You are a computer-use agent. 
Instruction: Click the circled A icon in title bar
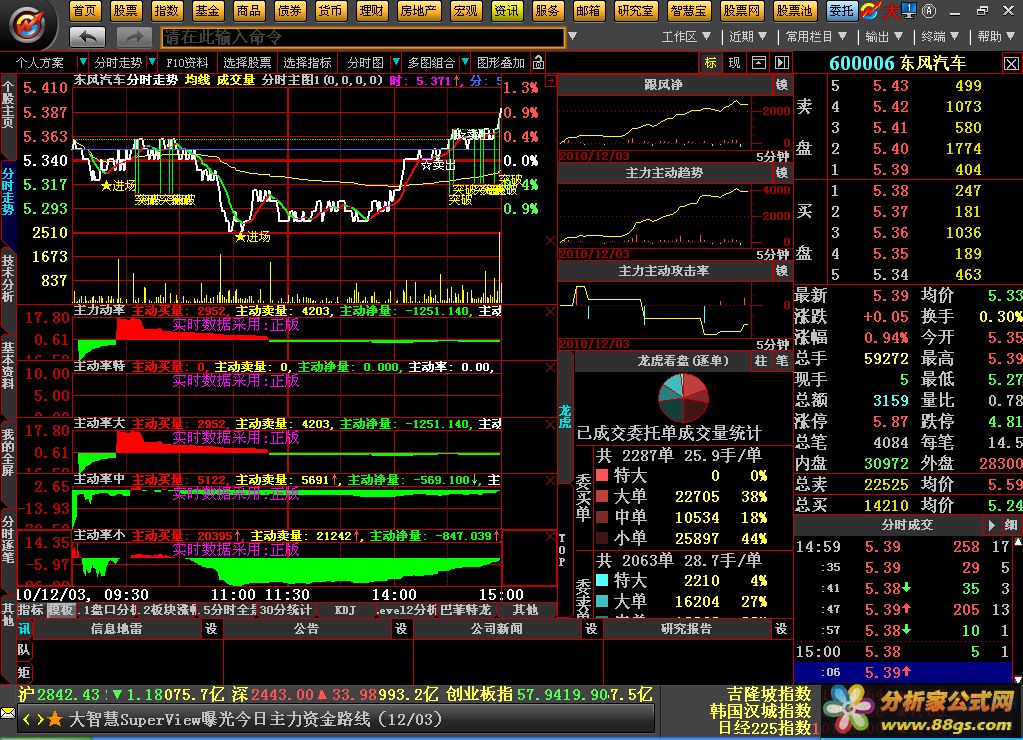[x=929, y=10]
